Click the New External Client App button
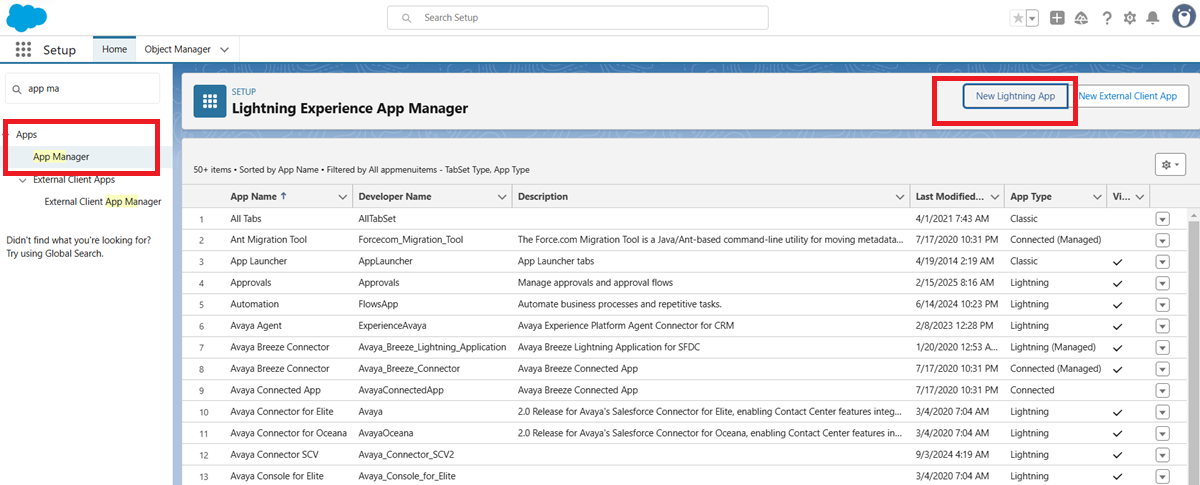This screenshot has width=1200, height=485. 1127,96
